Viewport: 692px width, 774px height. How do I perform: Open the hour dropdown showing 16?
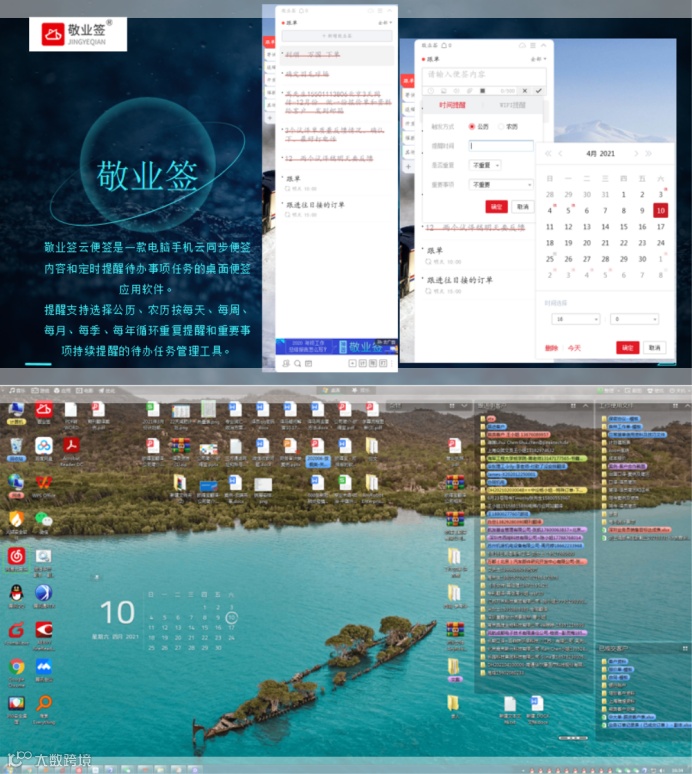tap(576, 319)
